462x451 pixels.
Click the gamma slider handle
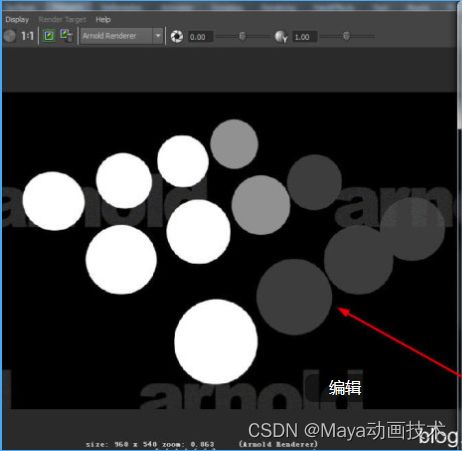346,36
